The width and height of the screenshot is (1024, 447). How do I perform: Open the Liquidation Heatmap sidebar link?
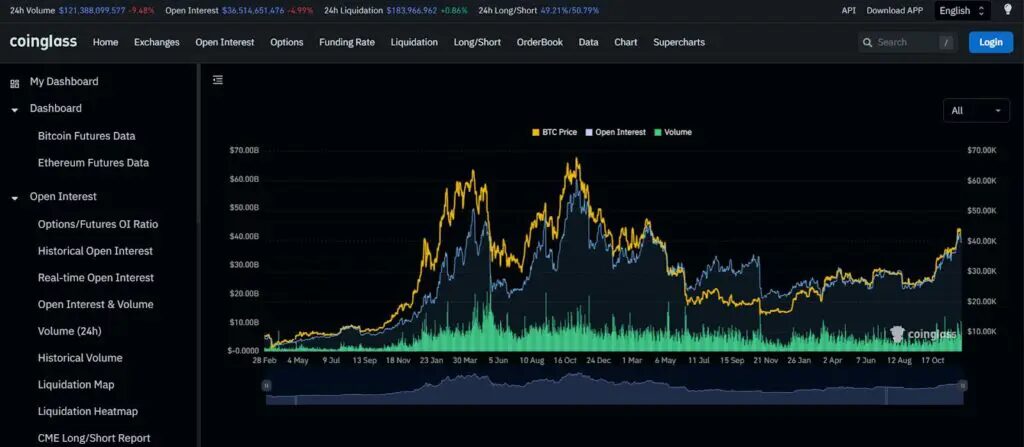pyautogui.click(x=87, y=411)
